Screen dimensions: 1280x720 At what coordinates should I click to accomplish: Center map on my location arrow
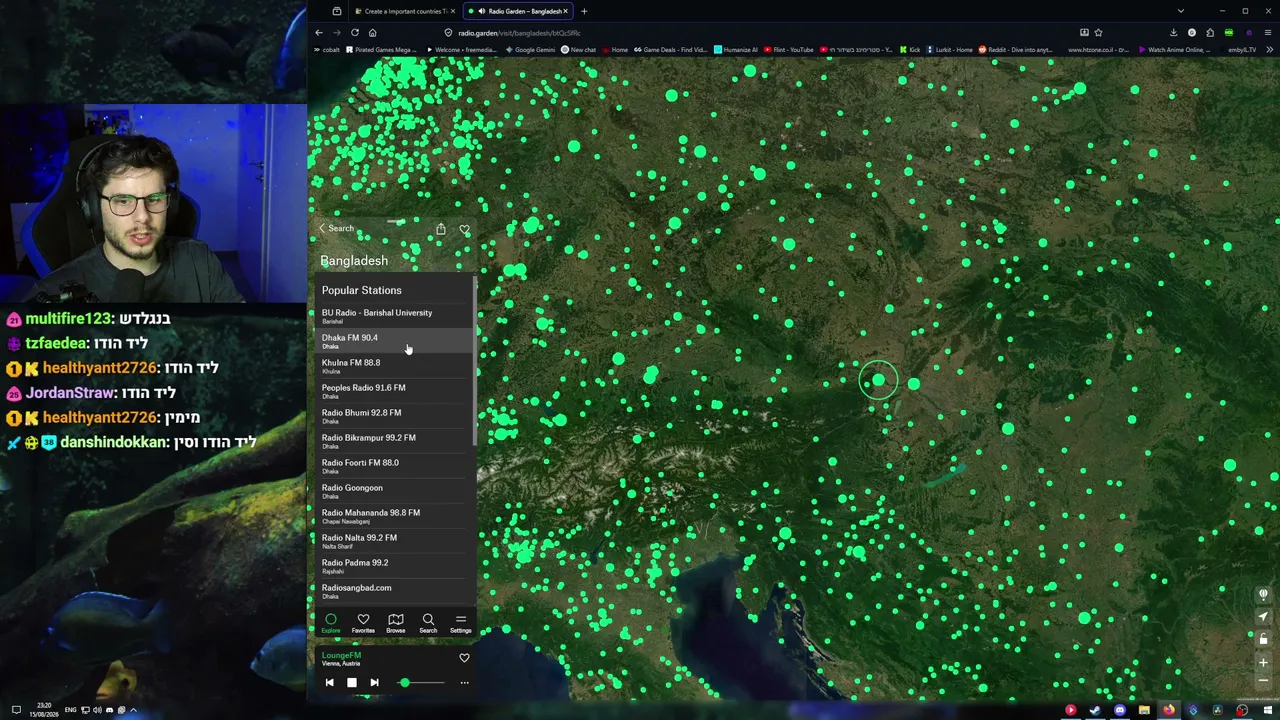[x=1263, y=617]
